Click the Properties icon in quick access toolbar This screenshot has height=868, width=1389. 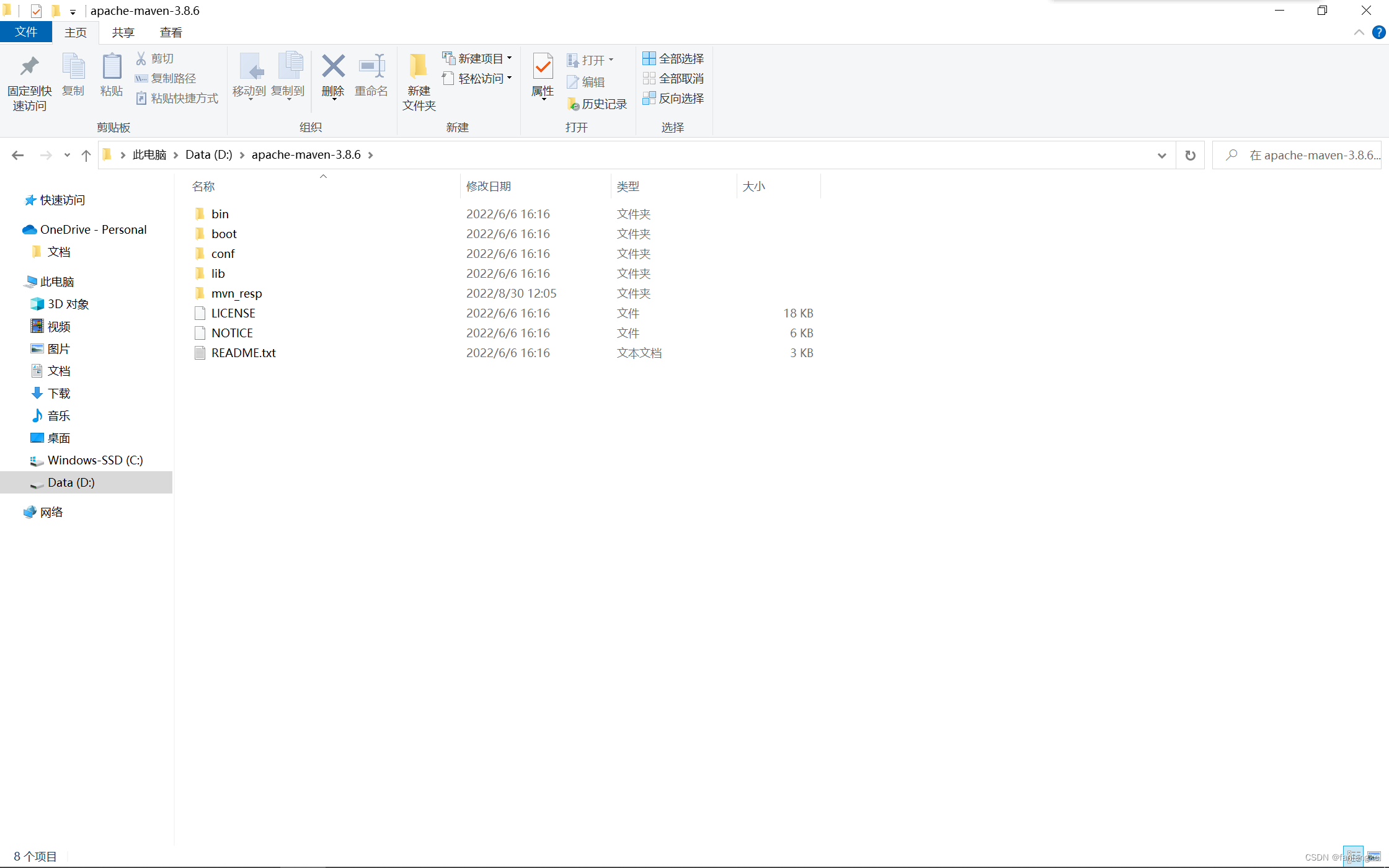(36, 11)
